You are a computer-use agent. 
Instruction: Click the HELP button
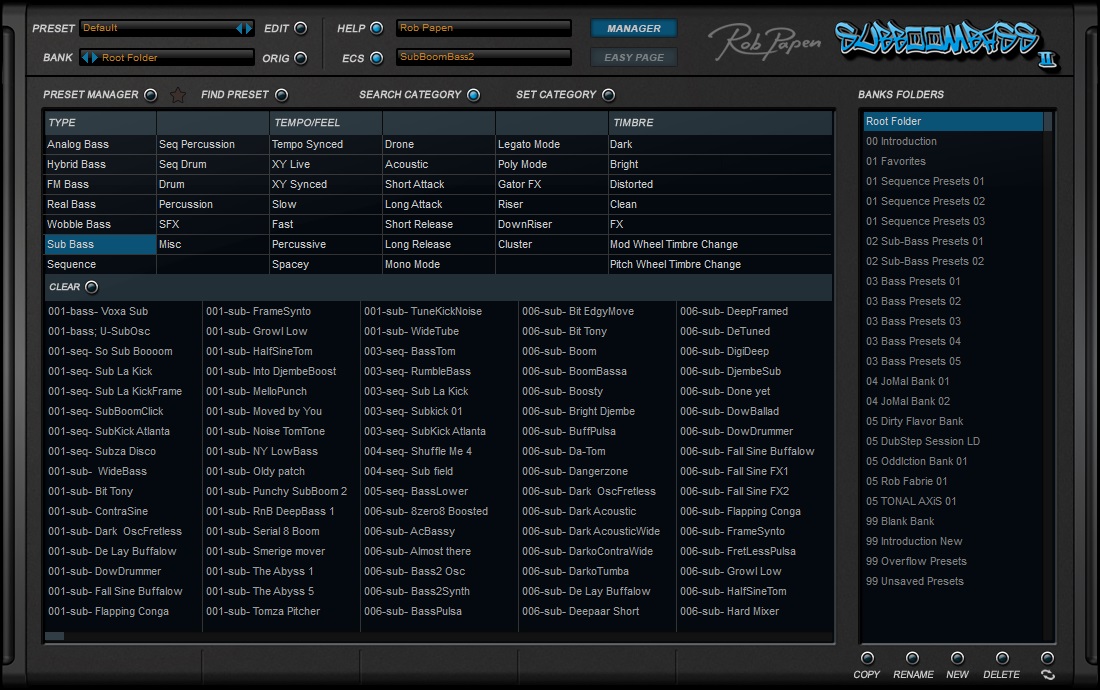(x=378, y=28)
